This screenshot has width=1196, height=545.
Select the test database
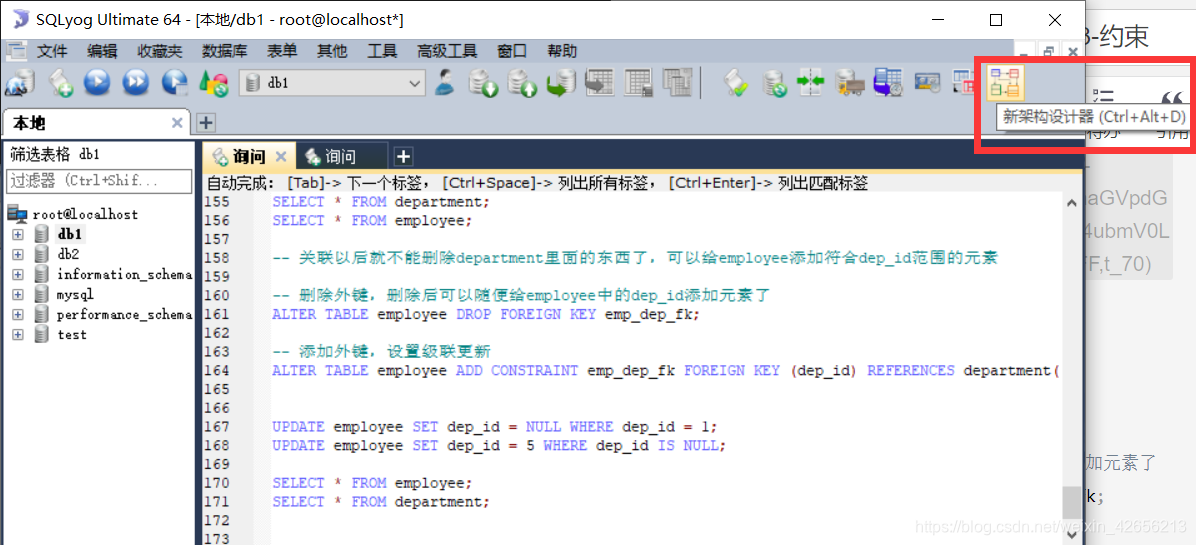(x=72, y=334)
